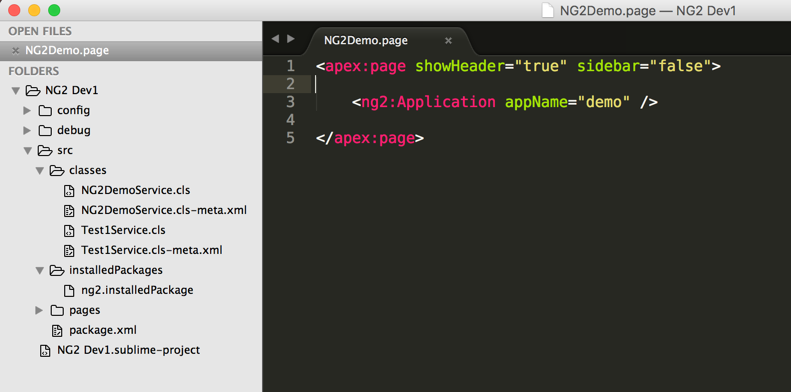Open NG2DemoService.cls-meta.xml in sidebar
Screen dimensions: 791x392
coord(164,210)
